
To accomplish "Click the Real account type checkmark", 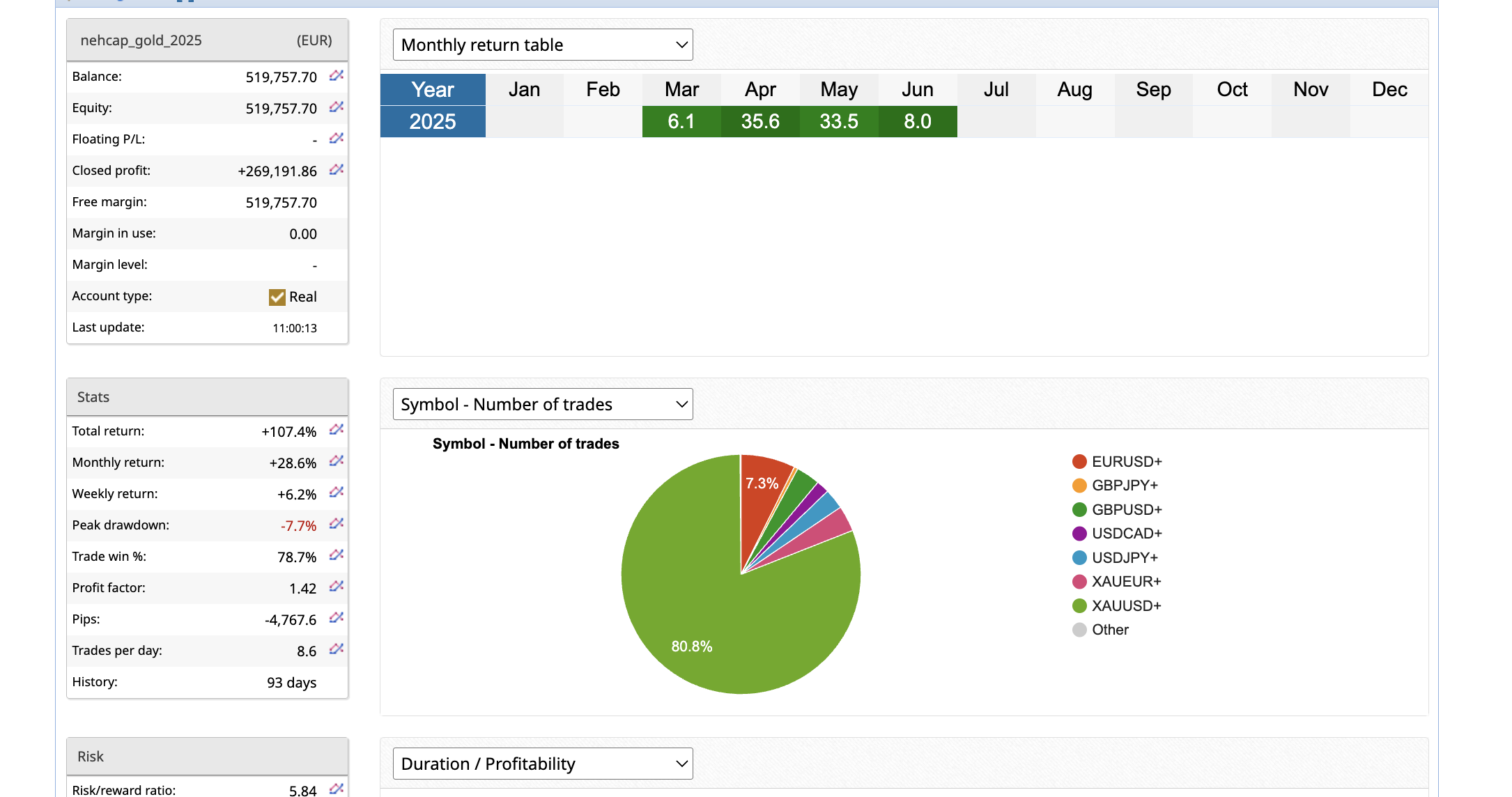I will tap(277, 297).
